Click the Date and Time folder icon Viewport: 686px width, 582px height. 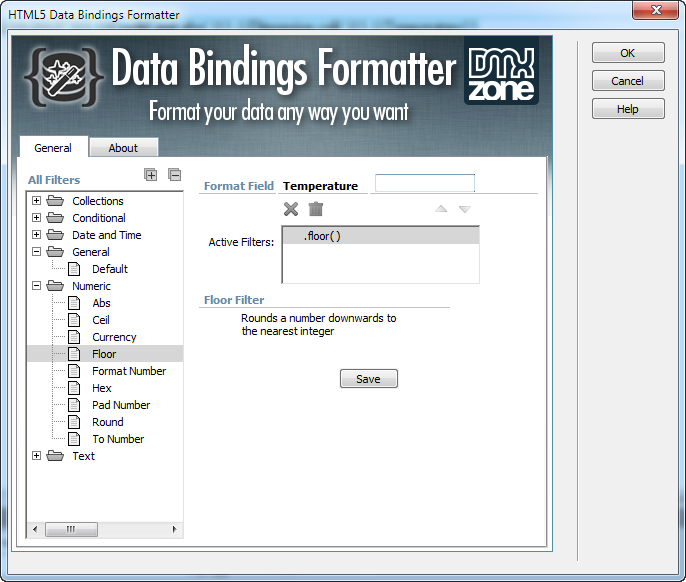tap(55, 235)
